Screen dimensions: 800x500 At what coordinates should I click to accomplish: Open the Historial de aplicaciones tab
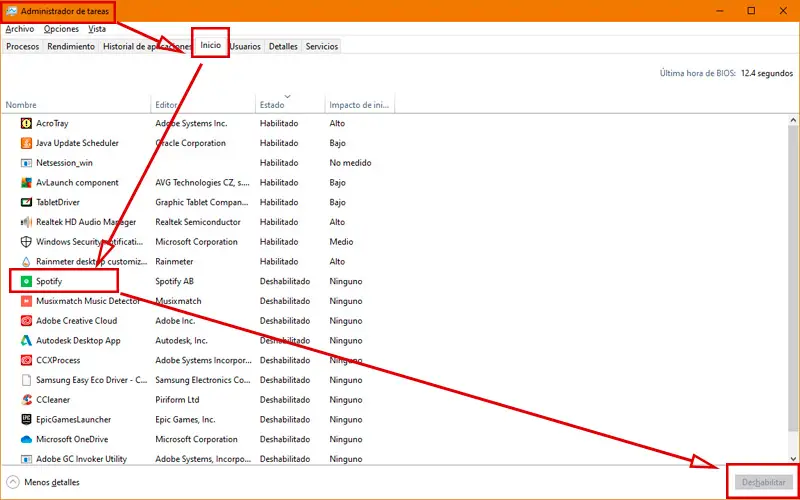(x=147, y=46)
